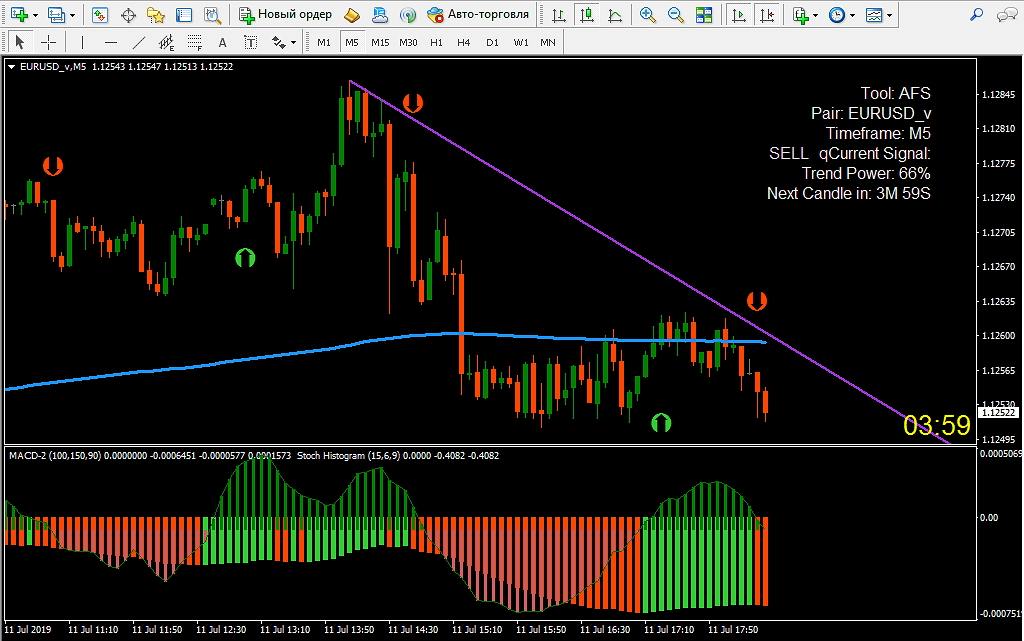1024x641 pixels.
Task: Switch chart to line chart mode
Action: (615, 15)
